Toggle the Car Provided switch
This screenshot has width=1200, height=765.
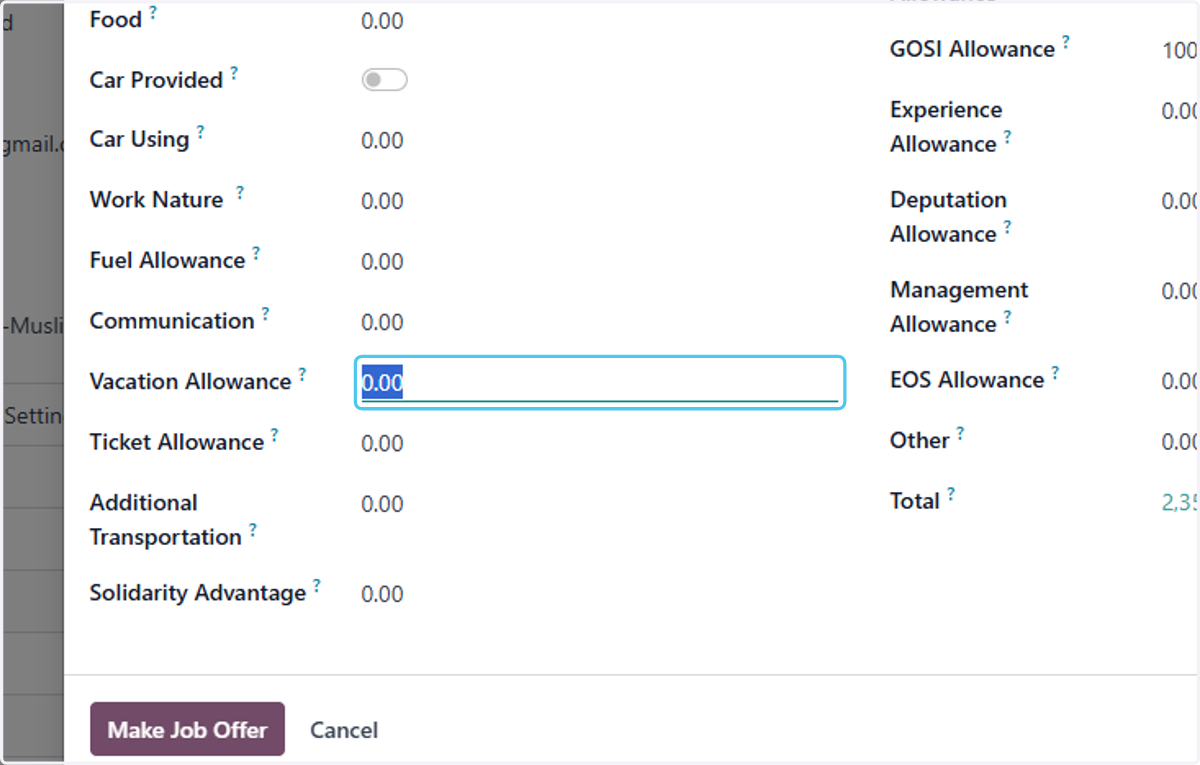point(384,80)
